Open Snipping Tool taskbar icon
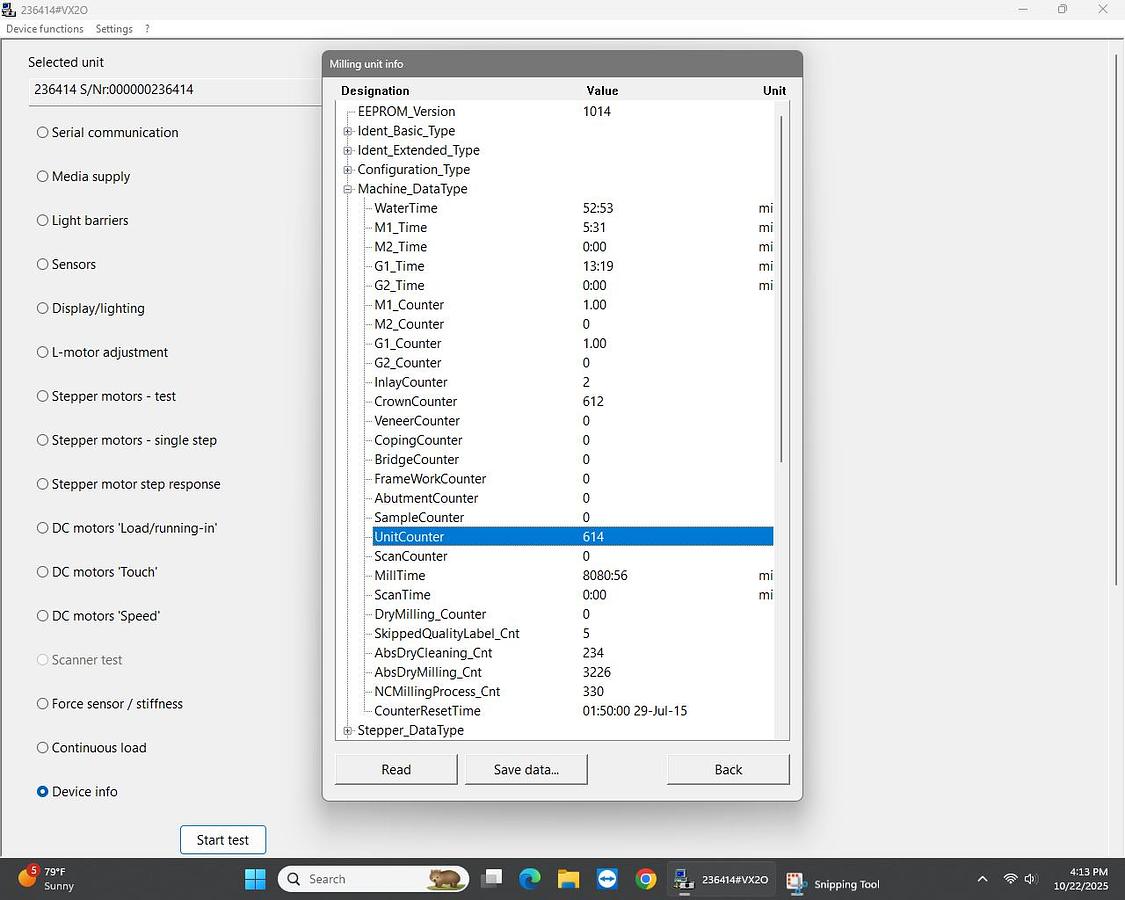This screenshot has height=900, width=1125. tap(795, 880)
